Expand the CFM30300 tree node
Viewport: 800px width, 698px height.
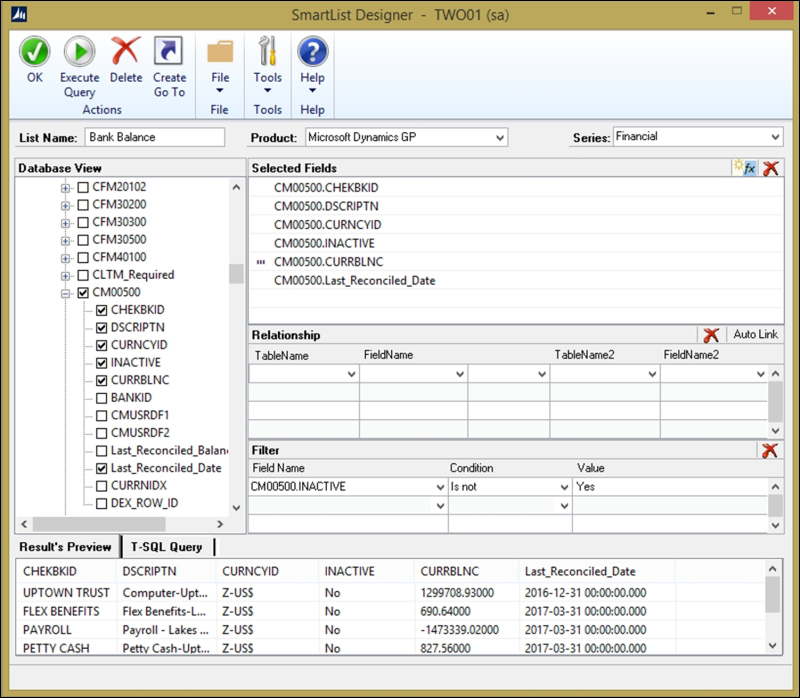click(65, 223)
